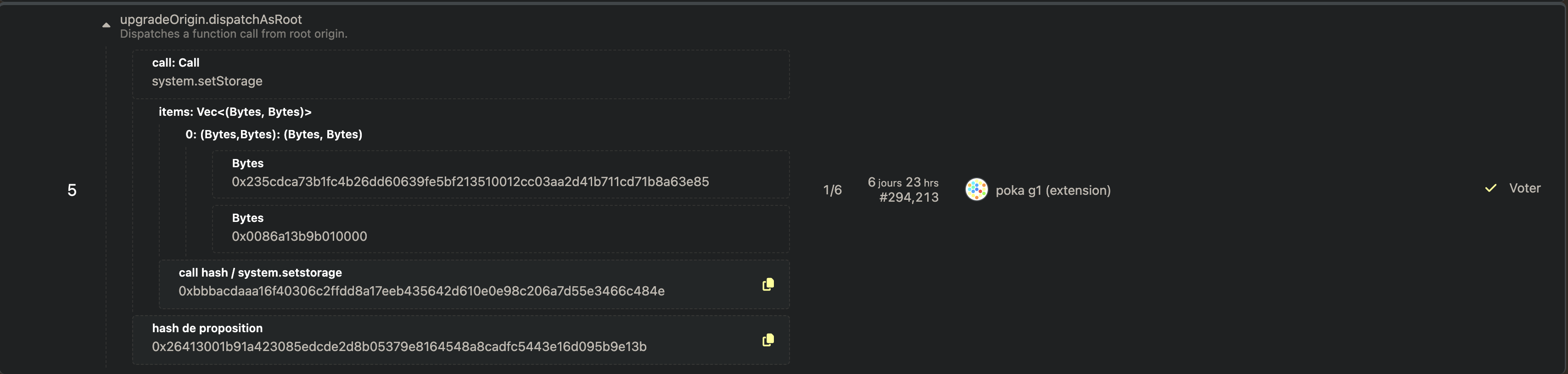The image size is (1568, 374).
Task: Click the 6 jours 23 hrs remaining time
Action: (x=903, y=182)
